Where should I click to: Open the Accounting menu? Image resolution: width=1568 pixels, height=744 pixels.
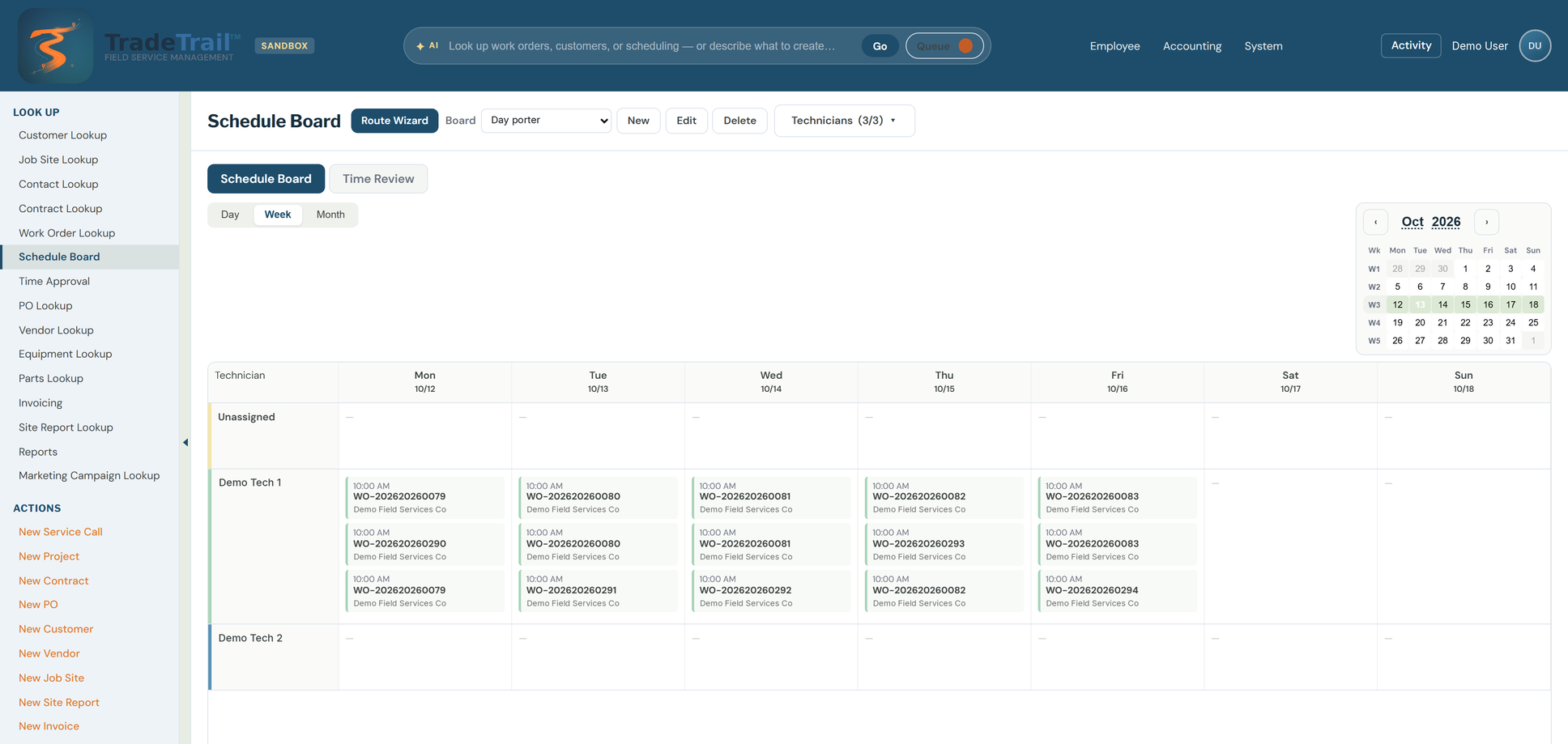(x=1191, y=46)
